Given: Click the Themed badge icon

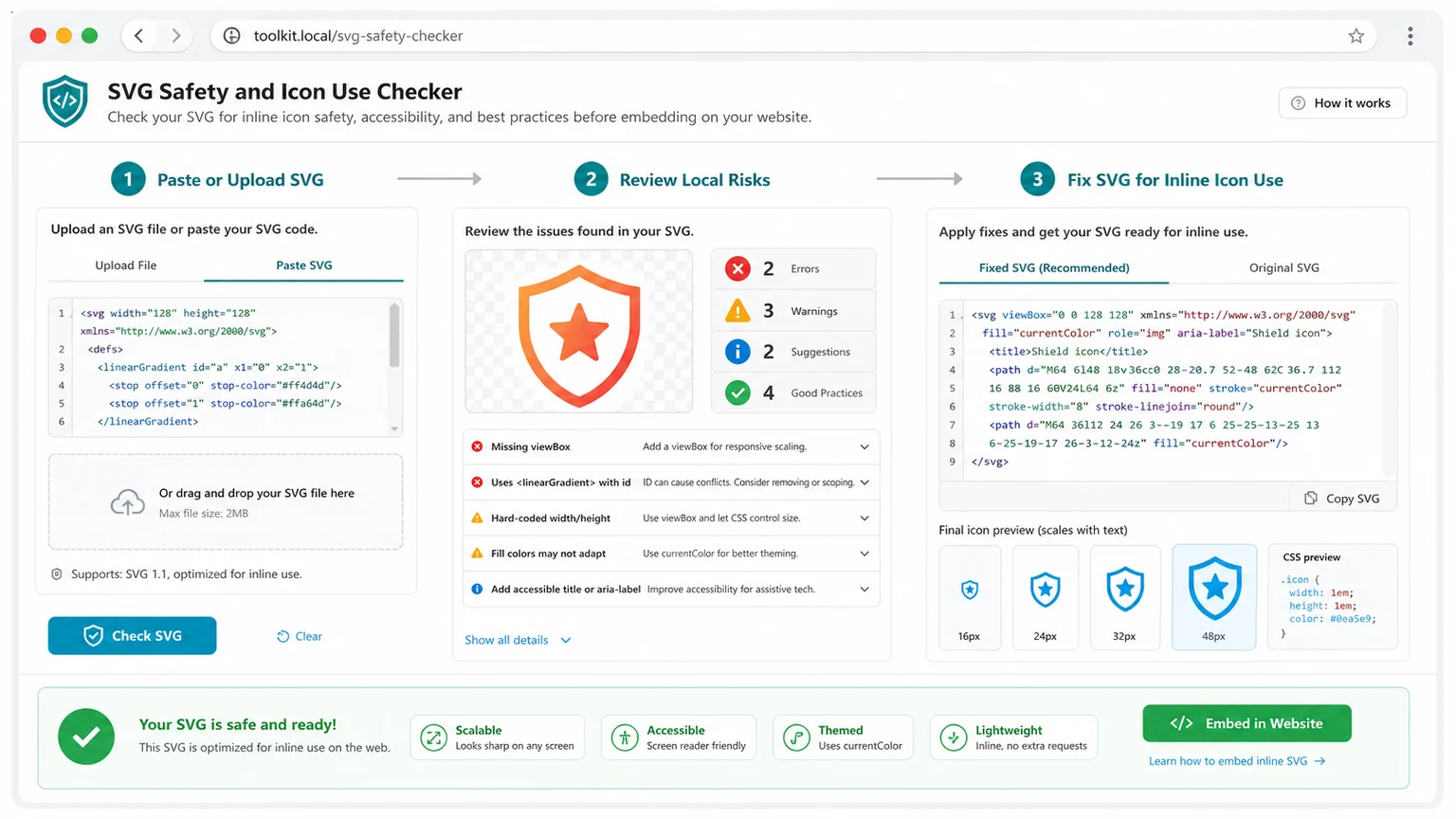Looking at the screenshot, I should pos(796,737).
